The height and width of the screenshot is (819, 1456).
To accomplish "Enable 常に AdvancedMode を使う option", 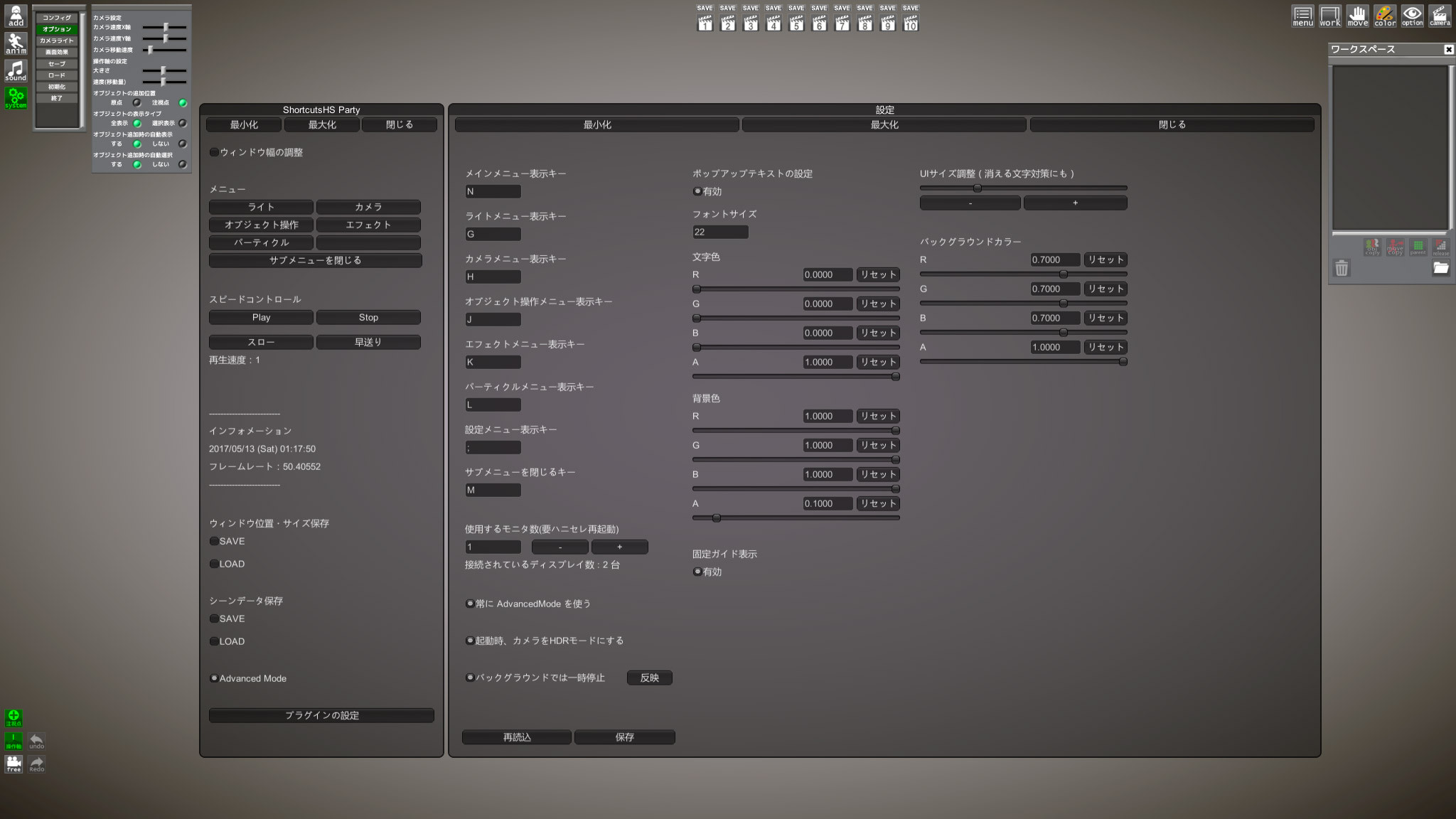I will click(x=470, y=604).
